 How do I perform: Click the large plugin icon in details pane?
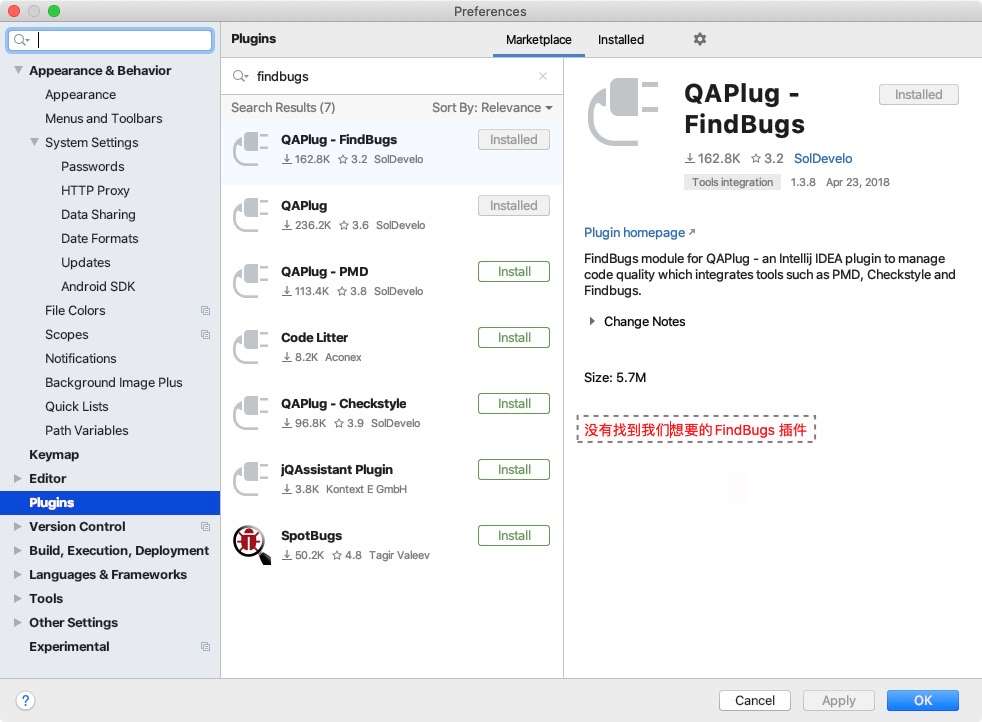[x=623, y=111]
